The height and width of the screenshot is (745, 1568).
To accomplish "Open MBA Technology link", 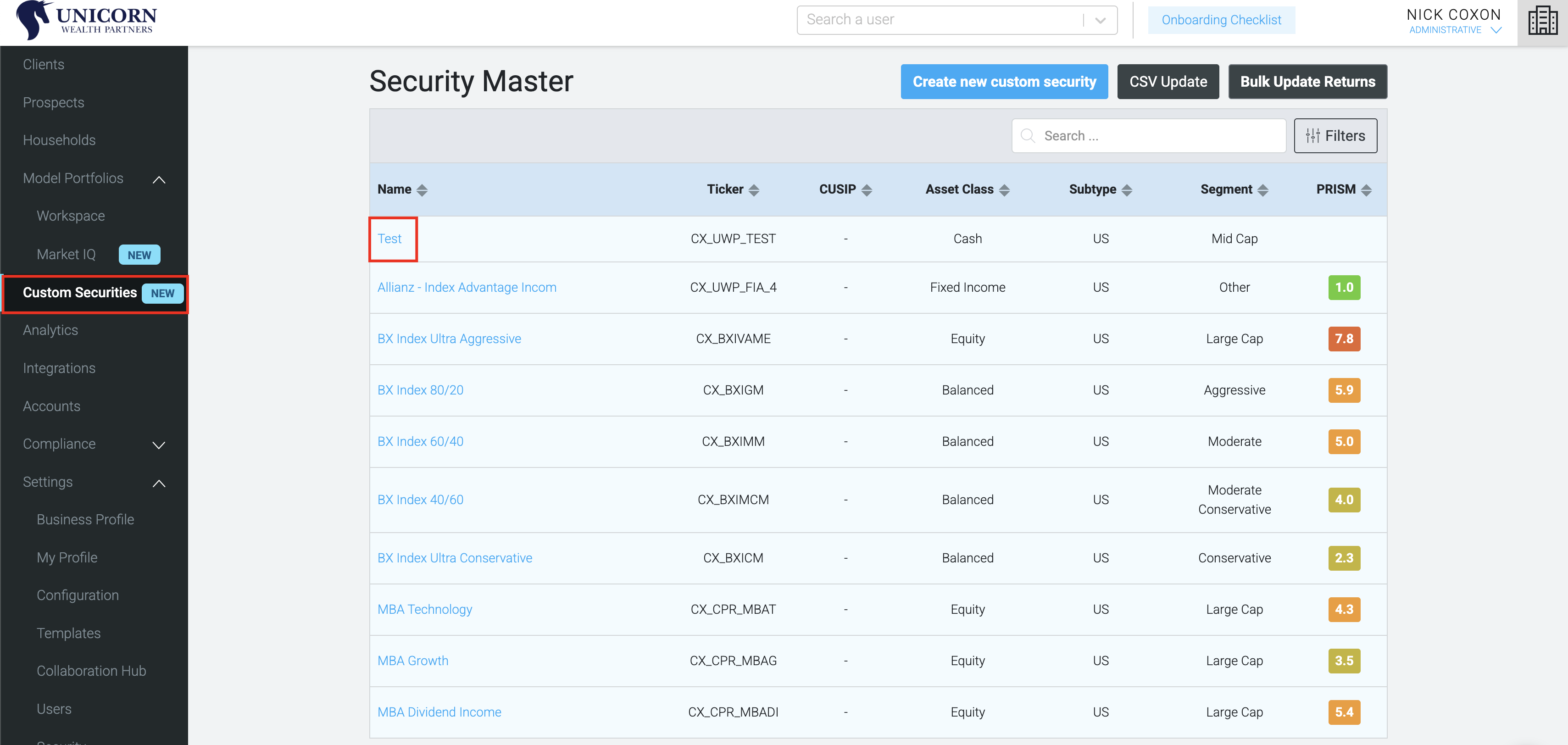I will point(424,609).
